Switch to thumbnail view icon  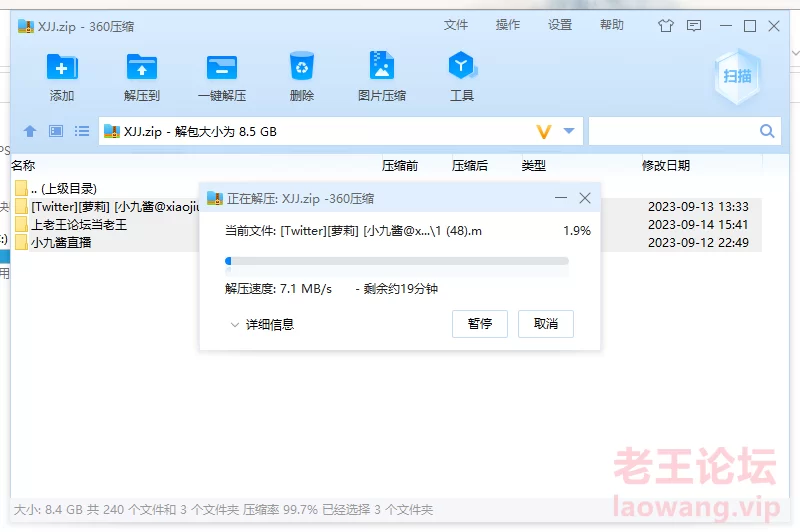coord(56,131)
